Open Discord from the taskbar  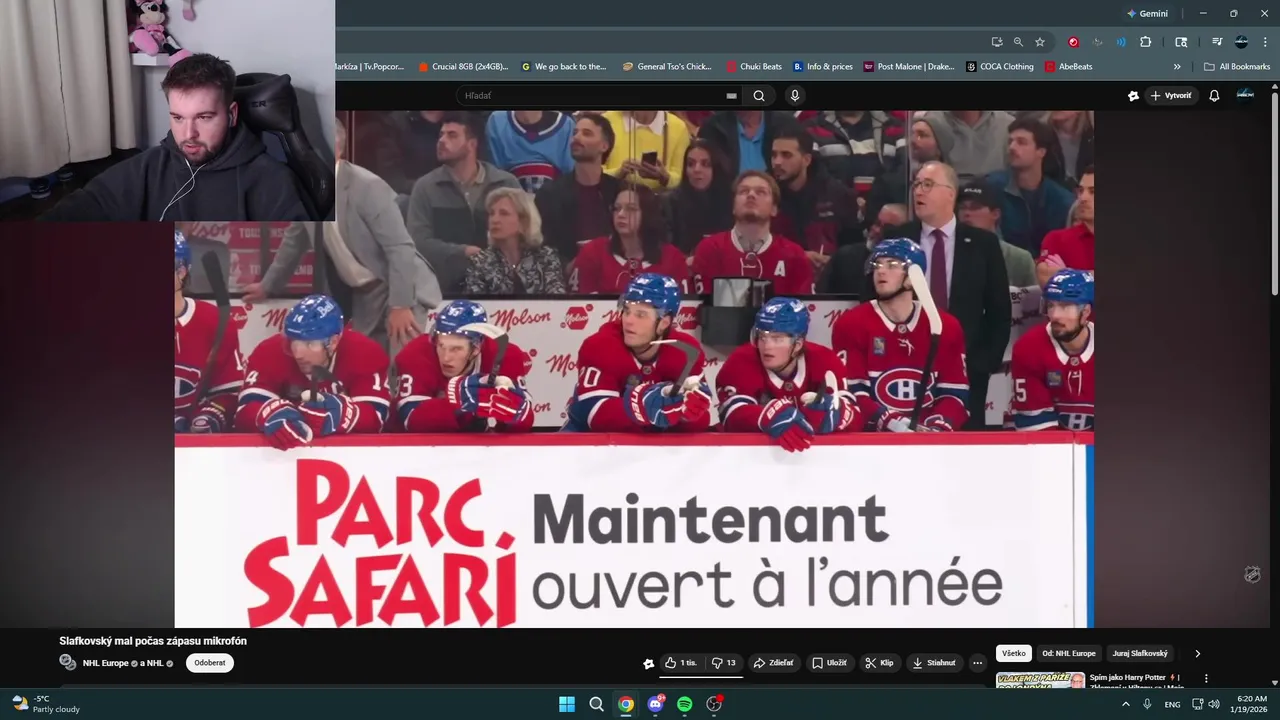[x=655, y=704]
